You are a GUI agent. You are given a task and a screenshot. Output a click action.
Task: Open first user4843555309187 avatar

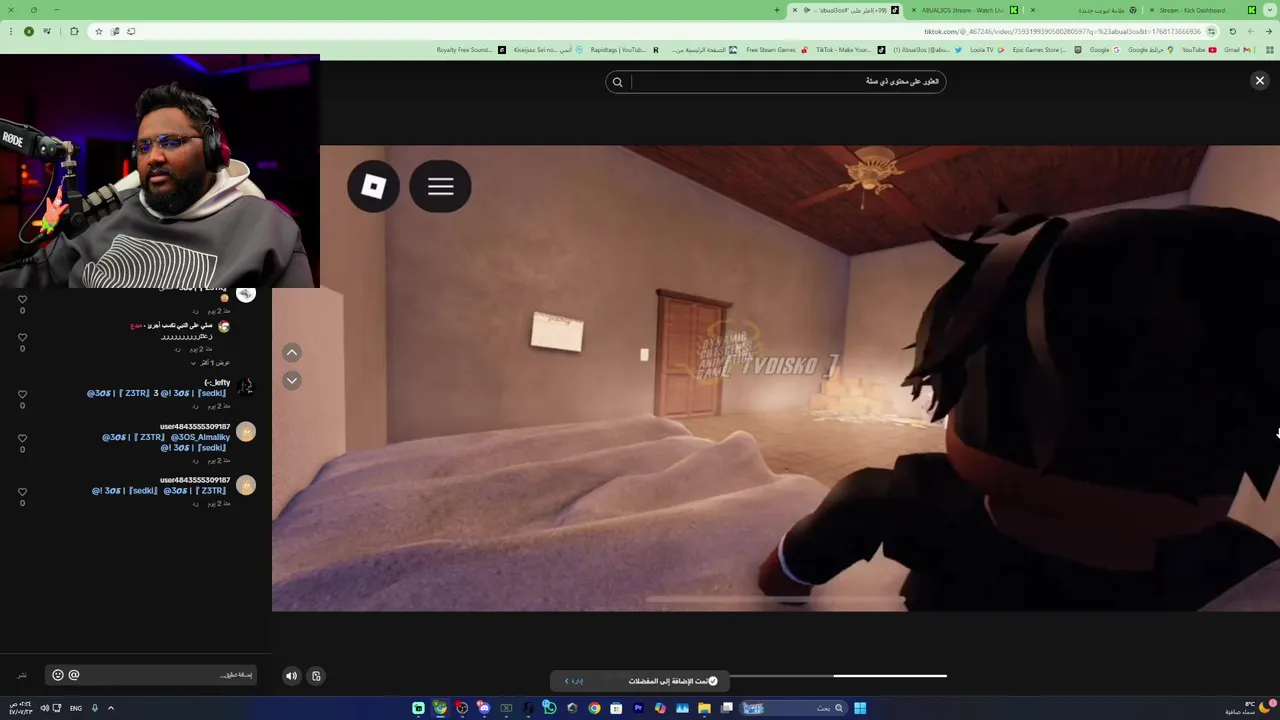point(246,432)
